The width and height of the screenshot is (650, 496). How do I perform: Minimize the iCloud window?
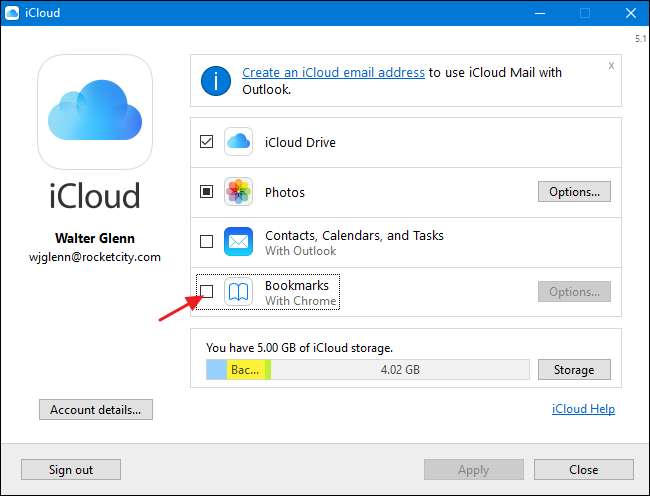pyautogui.click(x=540, y=13)
